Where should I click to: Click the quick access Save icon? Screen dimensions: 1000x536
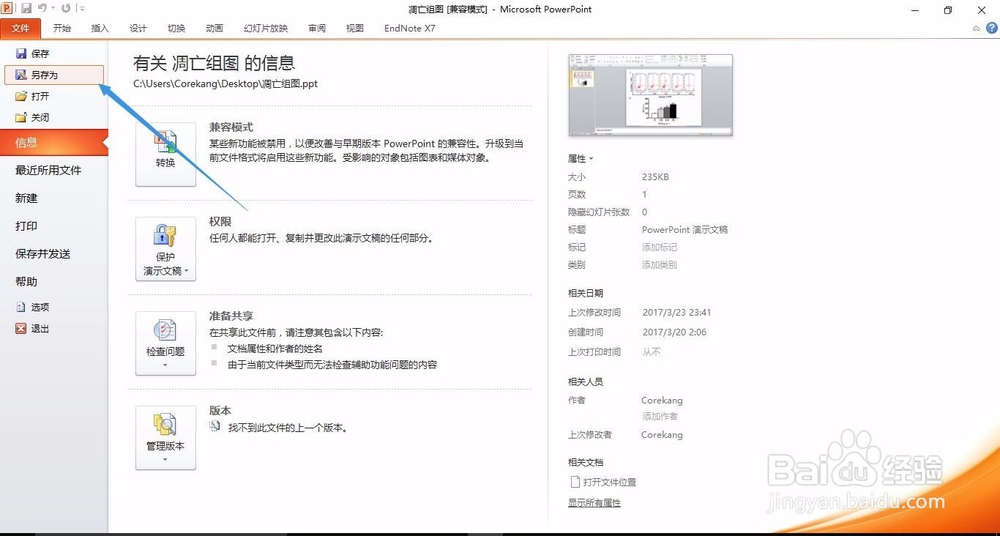point(26,8)
